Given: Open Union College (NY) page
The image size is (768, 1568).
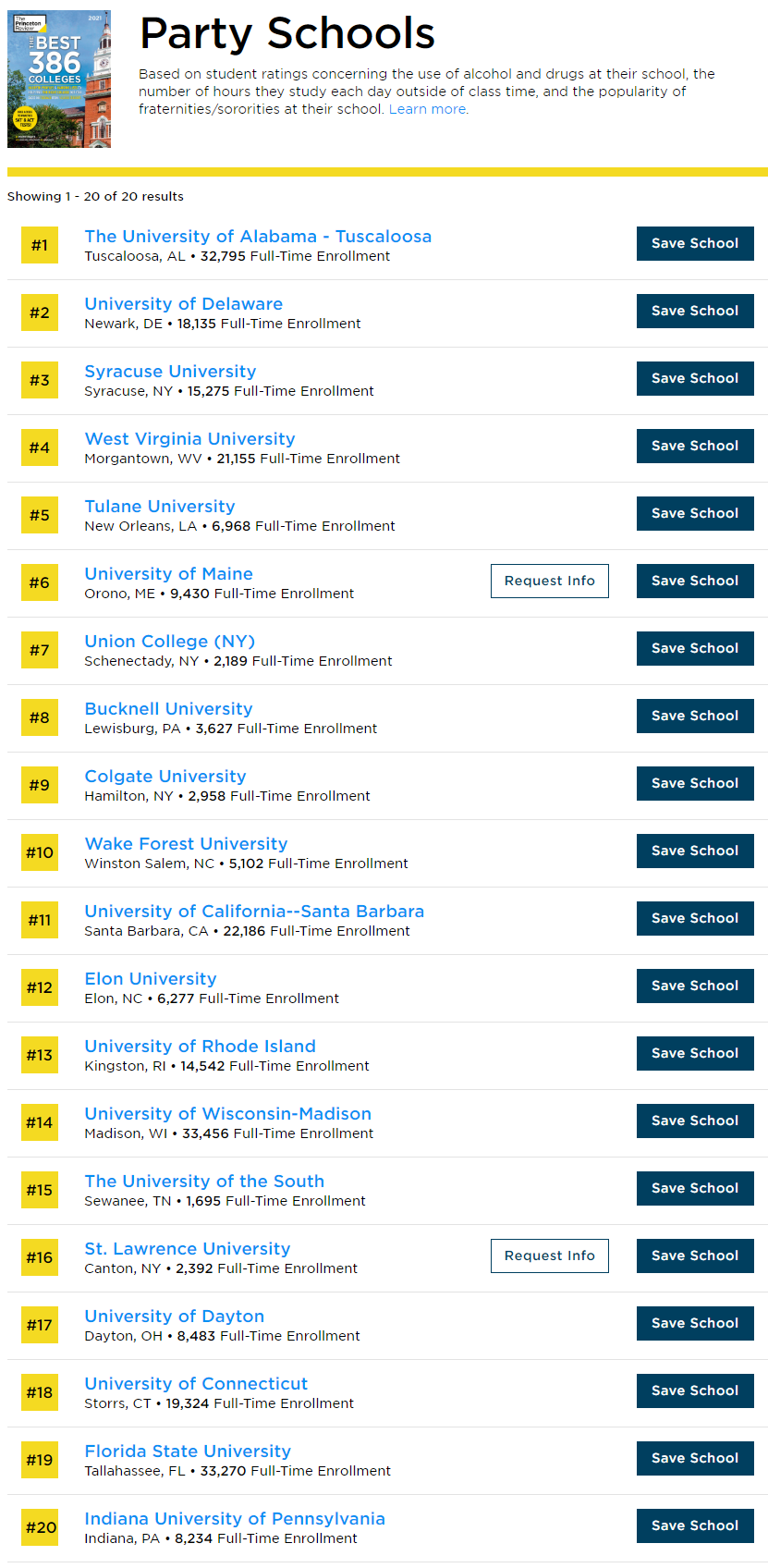Looking at the screenshot, I should (x=170, y=642).
